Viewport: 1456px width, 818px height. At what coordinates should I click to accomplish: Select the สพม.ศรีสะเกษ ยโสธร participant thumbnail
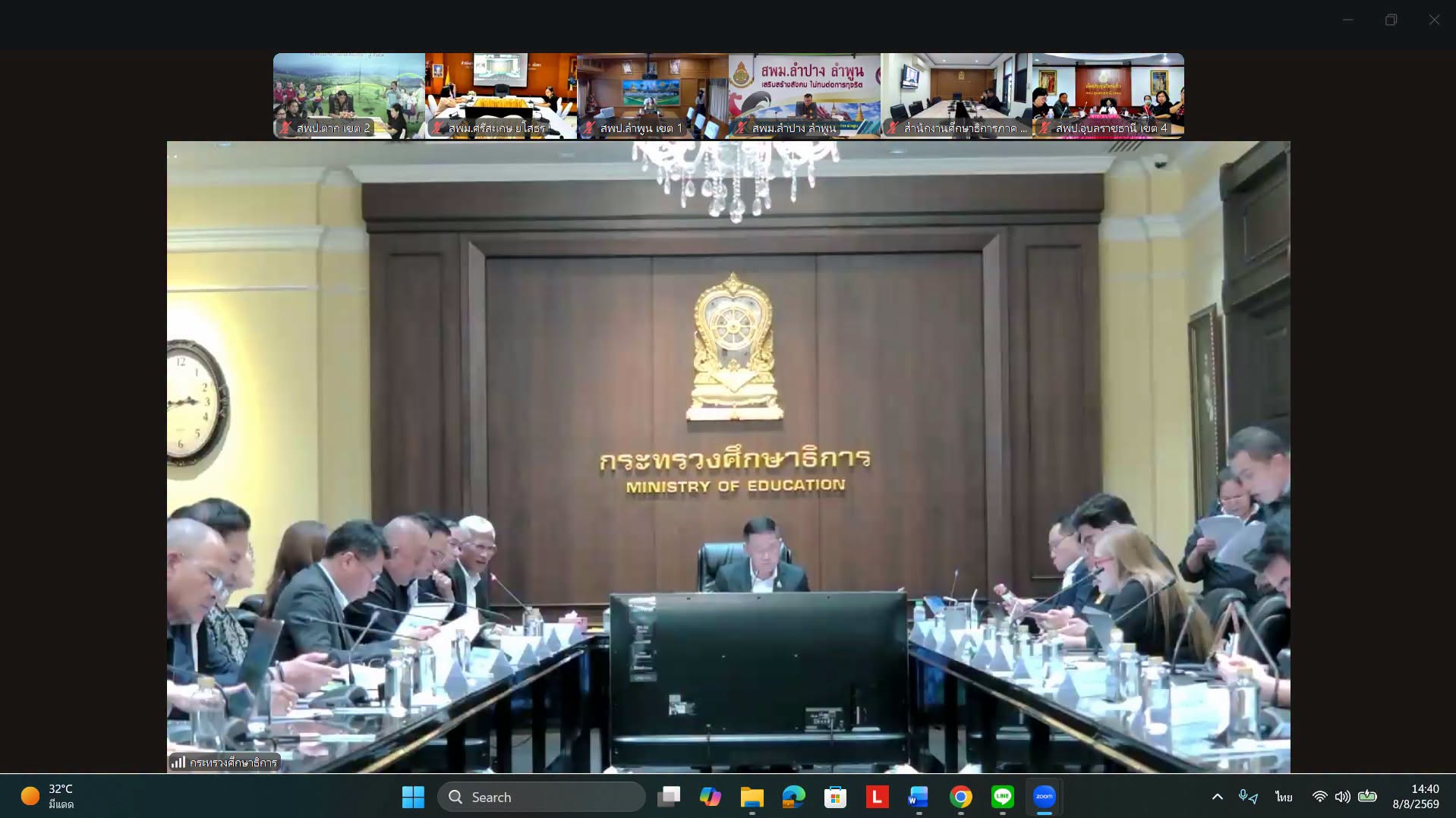501,96
